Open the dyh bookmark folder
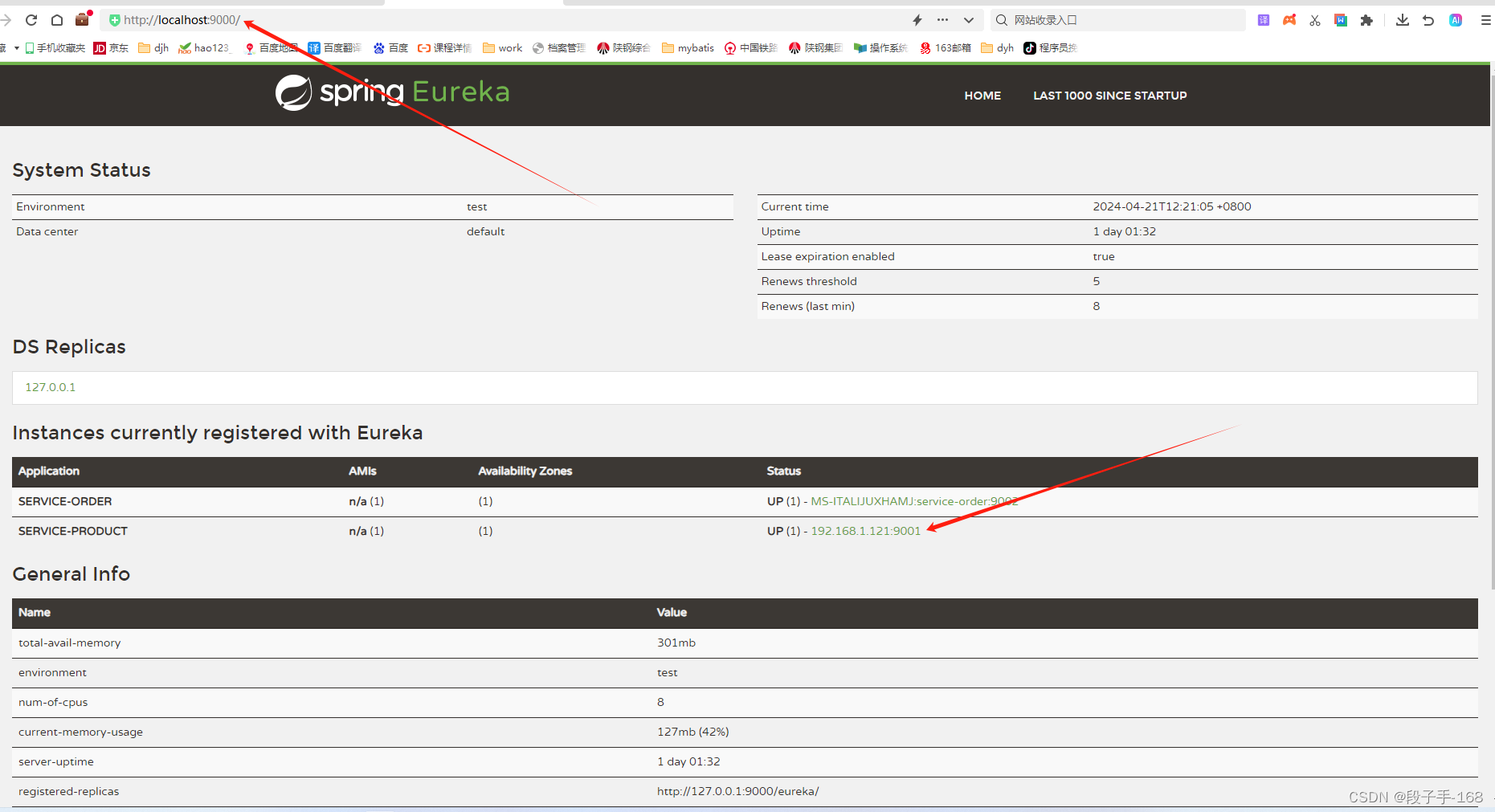 pyautogui.click(x=997, y=48)
